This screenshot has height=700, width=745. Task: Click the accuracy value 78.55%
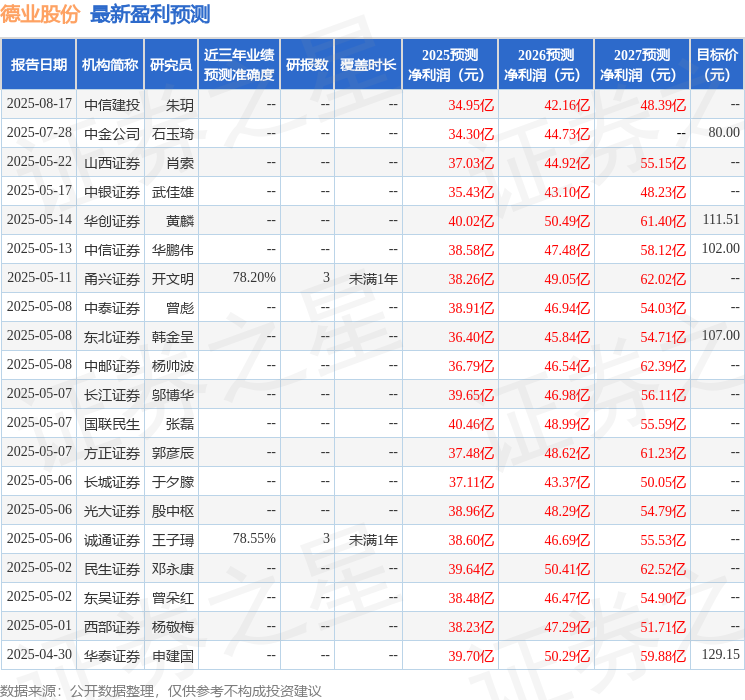coord(254,538)
